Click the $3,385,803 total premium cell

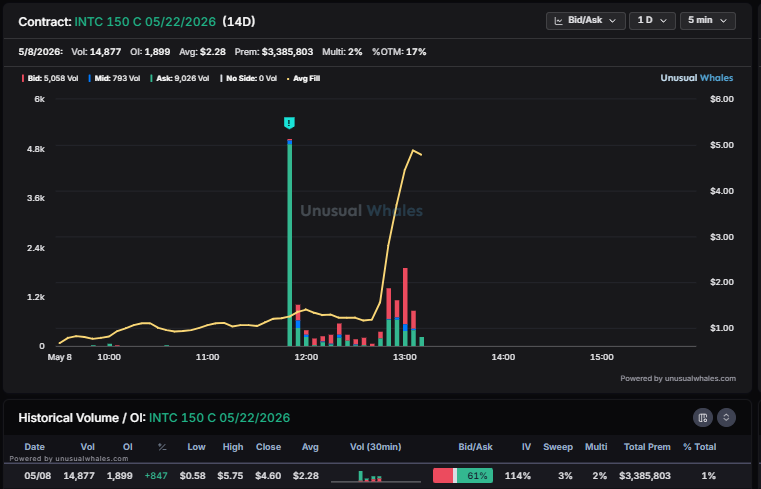[645, 475]
